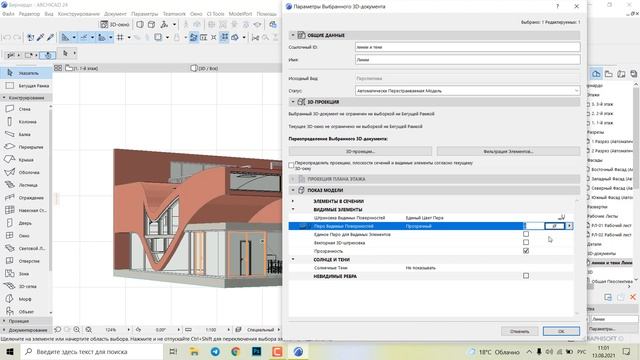Select the Оболочка shell tool
The image size is (640, 360).
pos(24,172)
